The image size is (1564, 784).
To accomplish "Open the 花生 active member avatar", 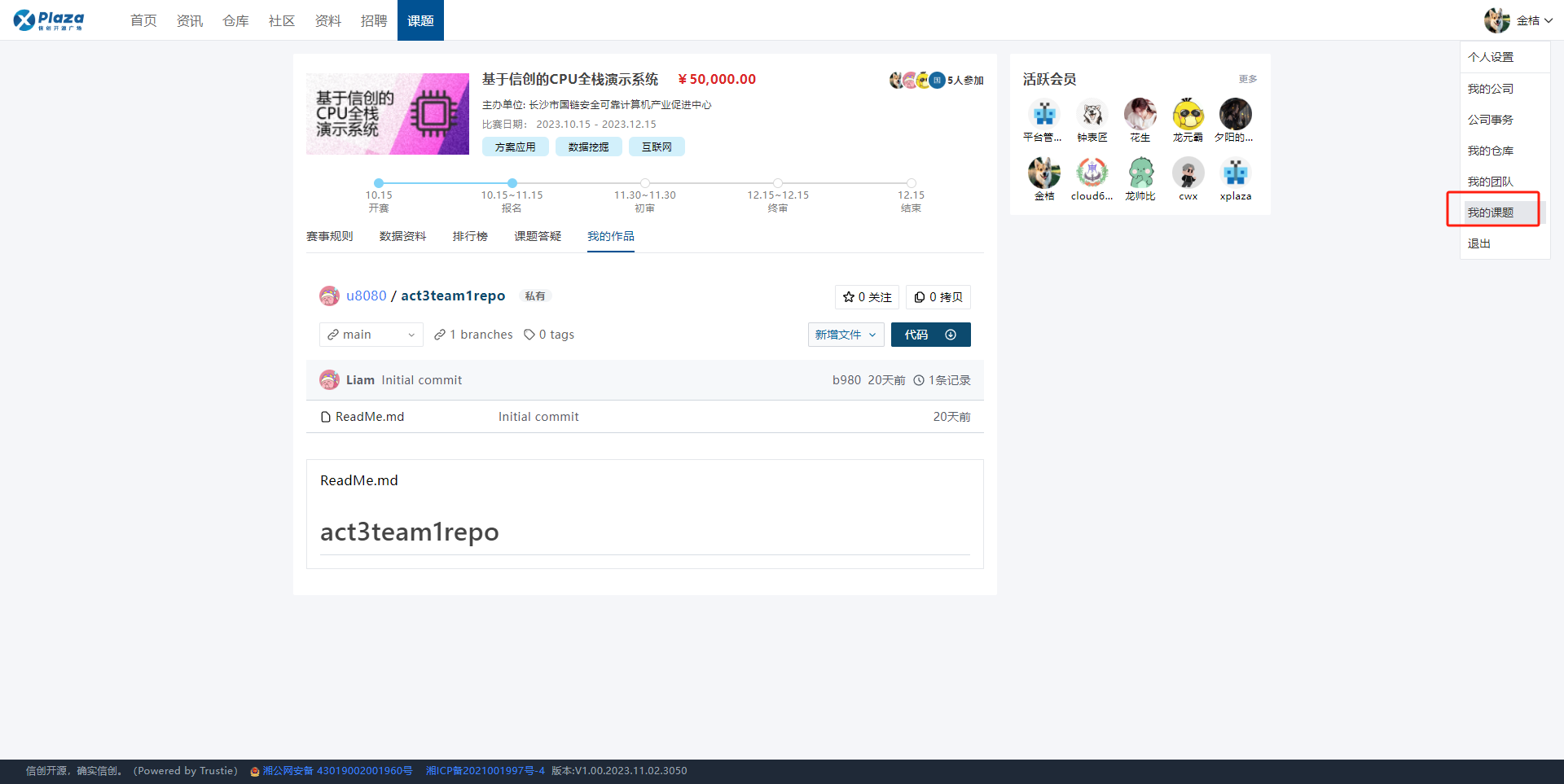I will pos(1140,115).
